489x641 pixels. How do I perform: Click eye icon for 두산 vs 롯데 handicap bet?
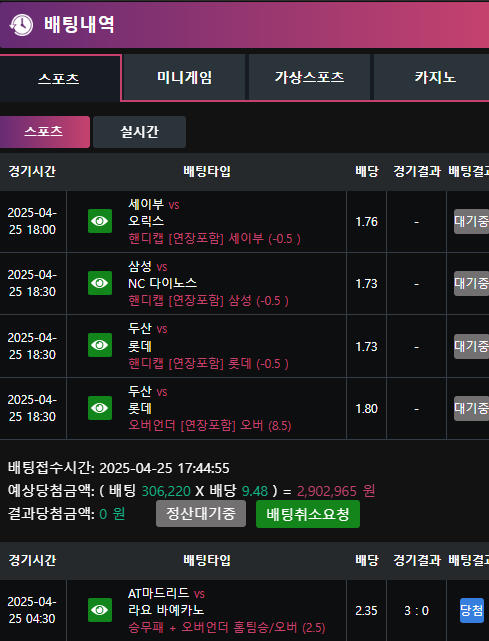point(100,345)
